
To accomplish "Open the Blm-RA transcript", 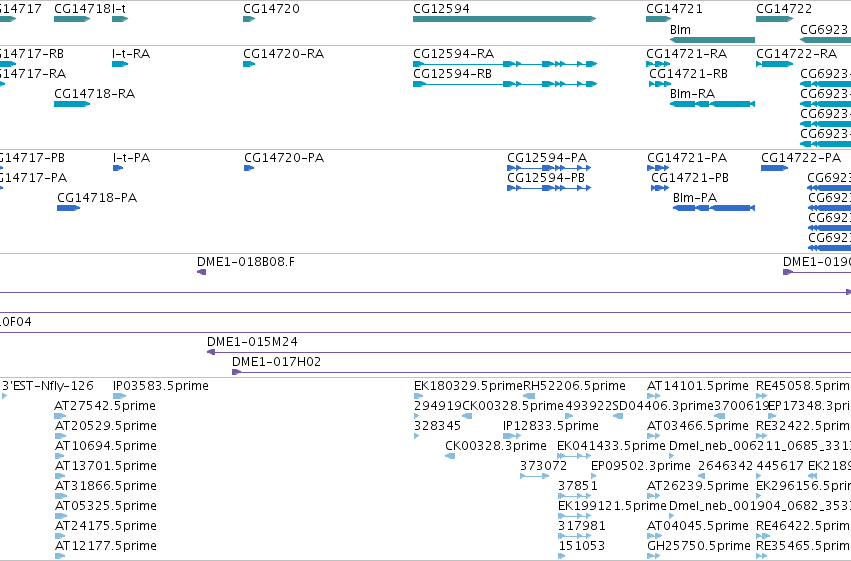I will click(712, 104).
